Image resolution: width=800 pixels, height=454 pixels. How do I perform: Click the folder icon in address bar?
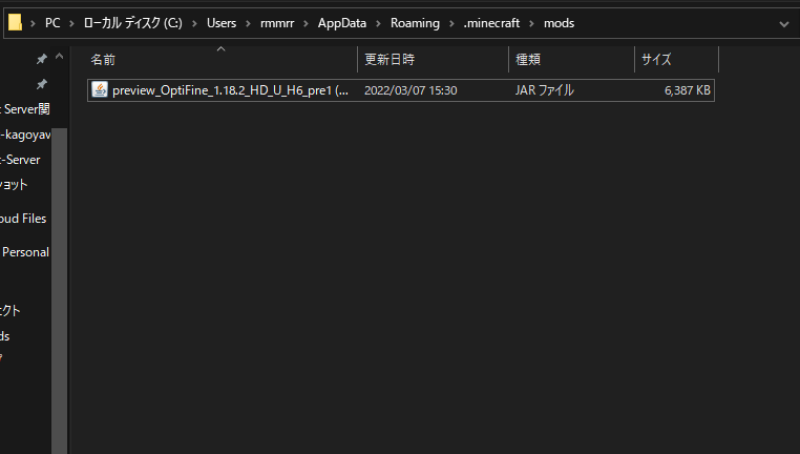point(15,23)
